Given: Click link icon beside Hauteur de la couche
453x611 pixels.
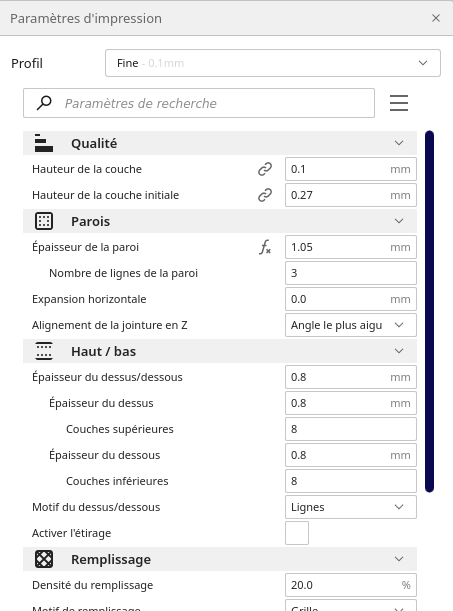Looking at the screenshot, I should [265, 169].
